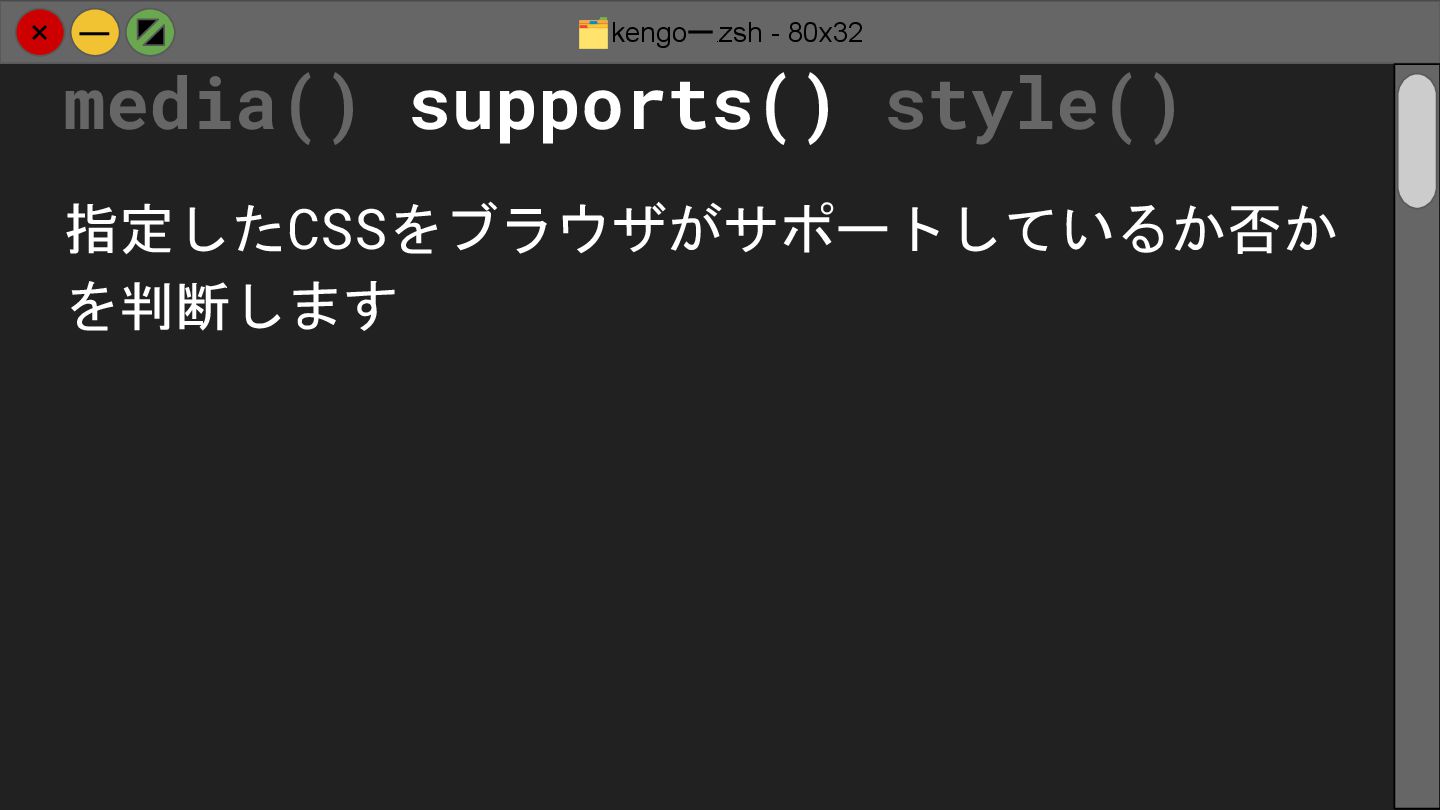The image size is (1440, 810).
Task: Click the folder icon in title bar
Action: 593,33
